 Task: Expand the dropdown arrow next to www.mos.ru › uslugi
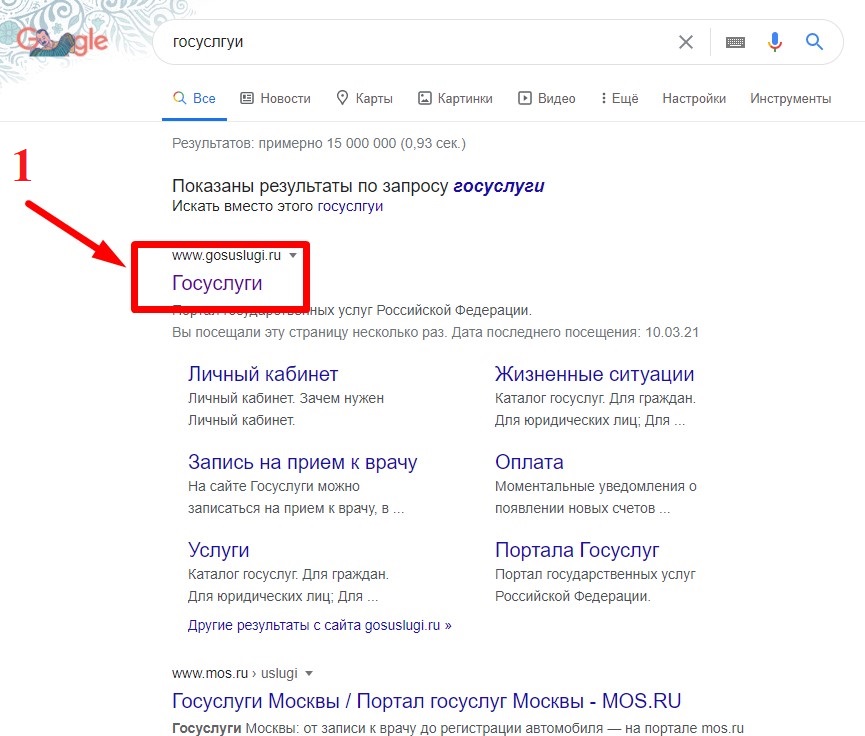(x=309, y=673)
